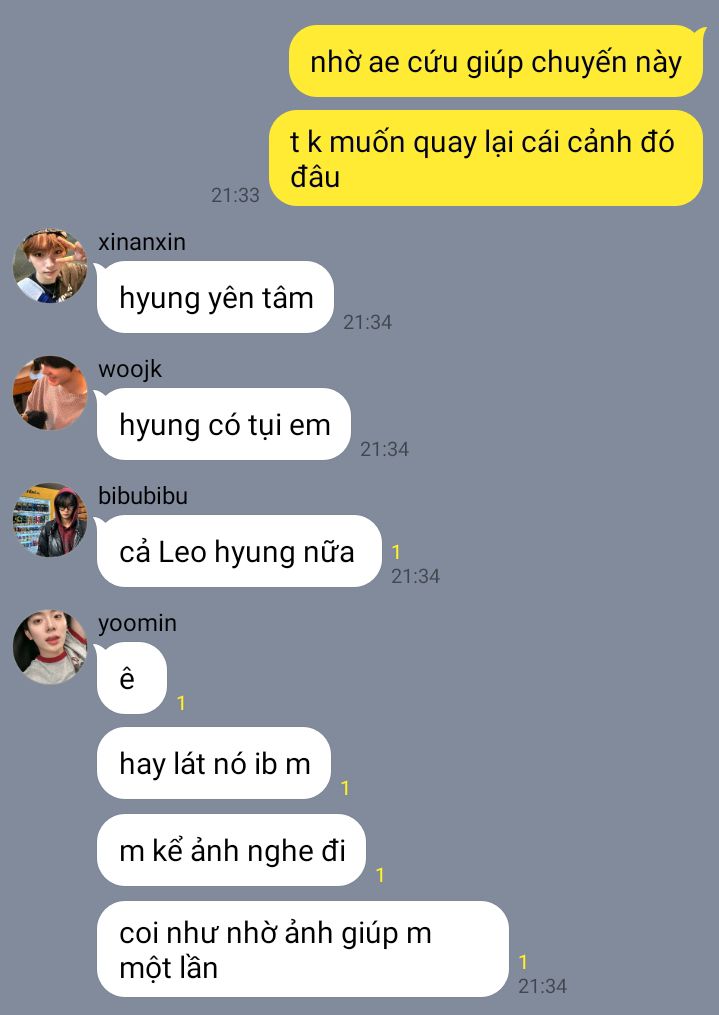Tap the "hyung có tụi em" message

click(223, 424)
